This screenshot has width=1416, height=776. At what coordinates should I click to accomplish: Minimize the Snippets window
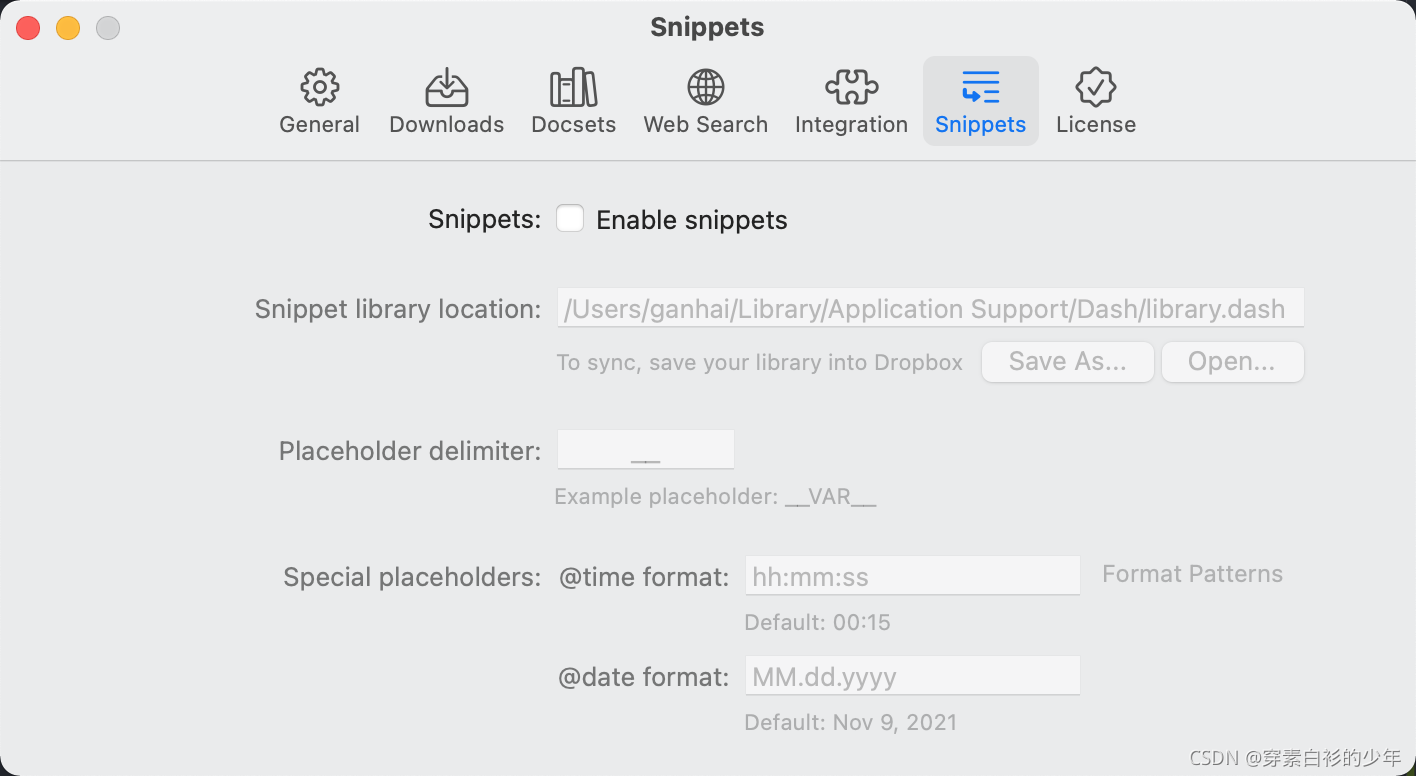tap(67, 27)
